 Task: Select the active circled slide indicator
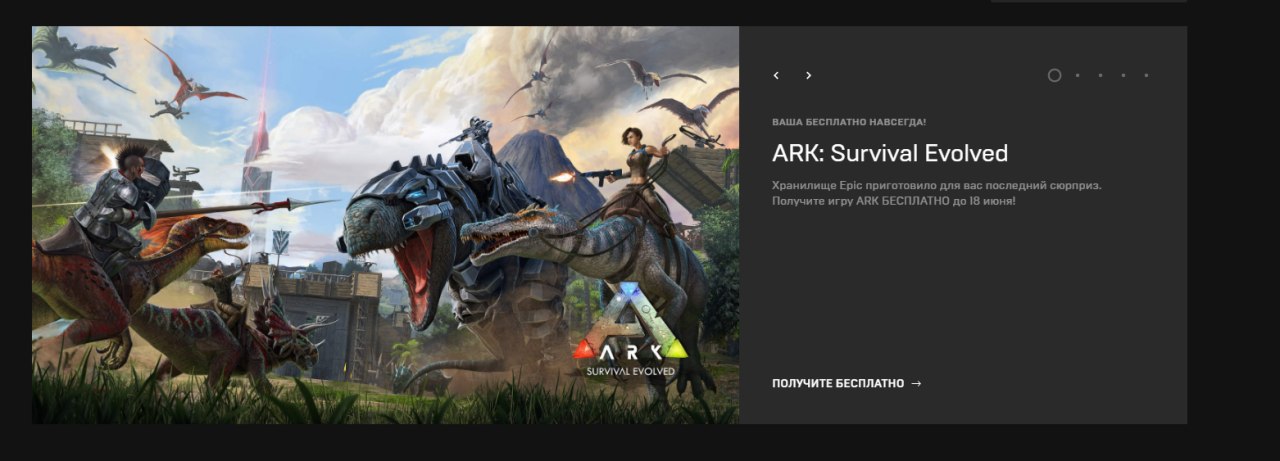pos(1054,75)
